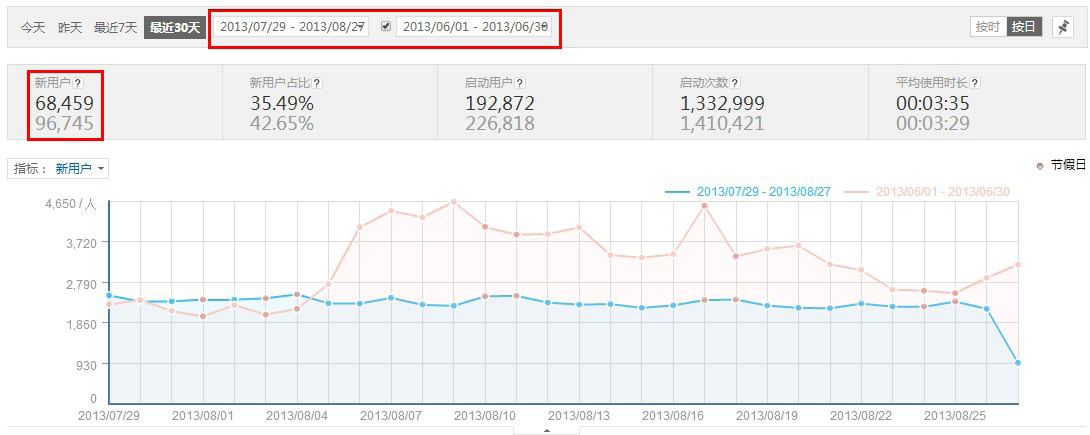Toggle the blue 2013/07/29 - 2013/08/27 legend series
The image size is (1090, 435).
(748, 191)
